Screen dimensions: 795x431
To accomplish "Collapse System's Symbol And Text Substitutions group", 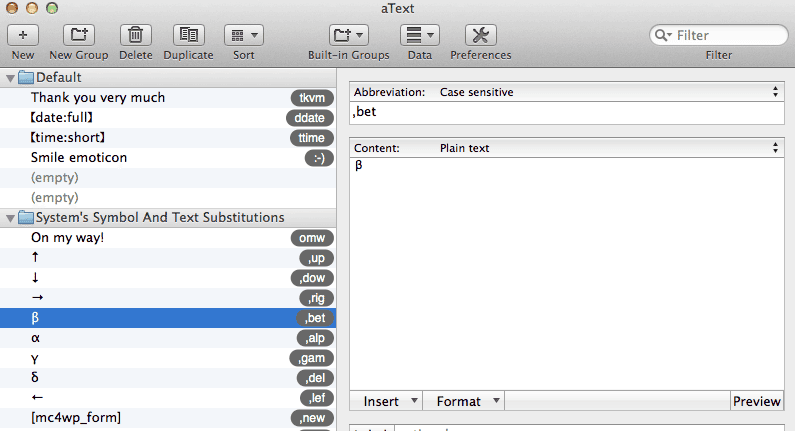I will pyautogui.click(x=10, y=219).
